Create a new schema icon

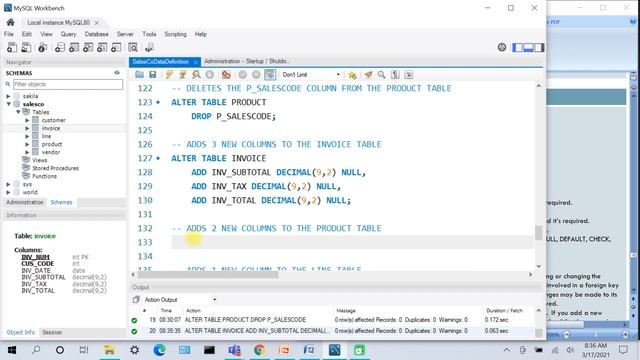(60, 47)
